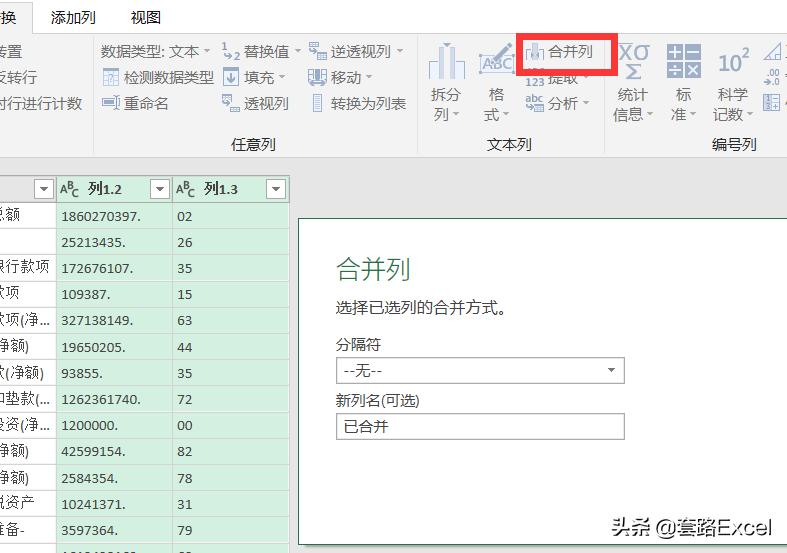Select the 列1.3 cell 26
The image size is (787, 553).
click(x=230, y=242)
